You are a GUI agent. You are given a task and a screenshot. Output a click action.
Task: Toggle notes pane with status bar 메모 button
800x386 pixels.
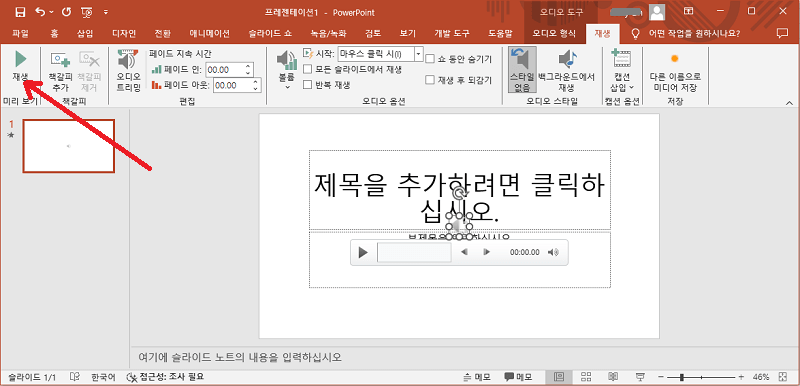click(477, 377)
